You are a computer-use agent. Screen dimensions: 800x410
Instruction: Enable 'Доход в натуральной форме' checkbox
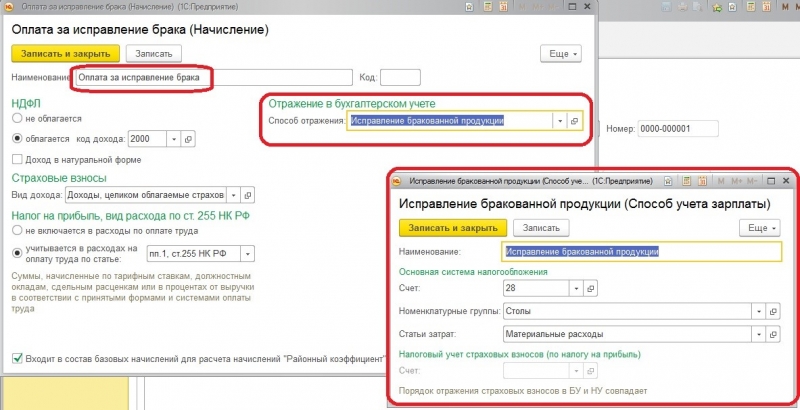[x=17, y=160]
